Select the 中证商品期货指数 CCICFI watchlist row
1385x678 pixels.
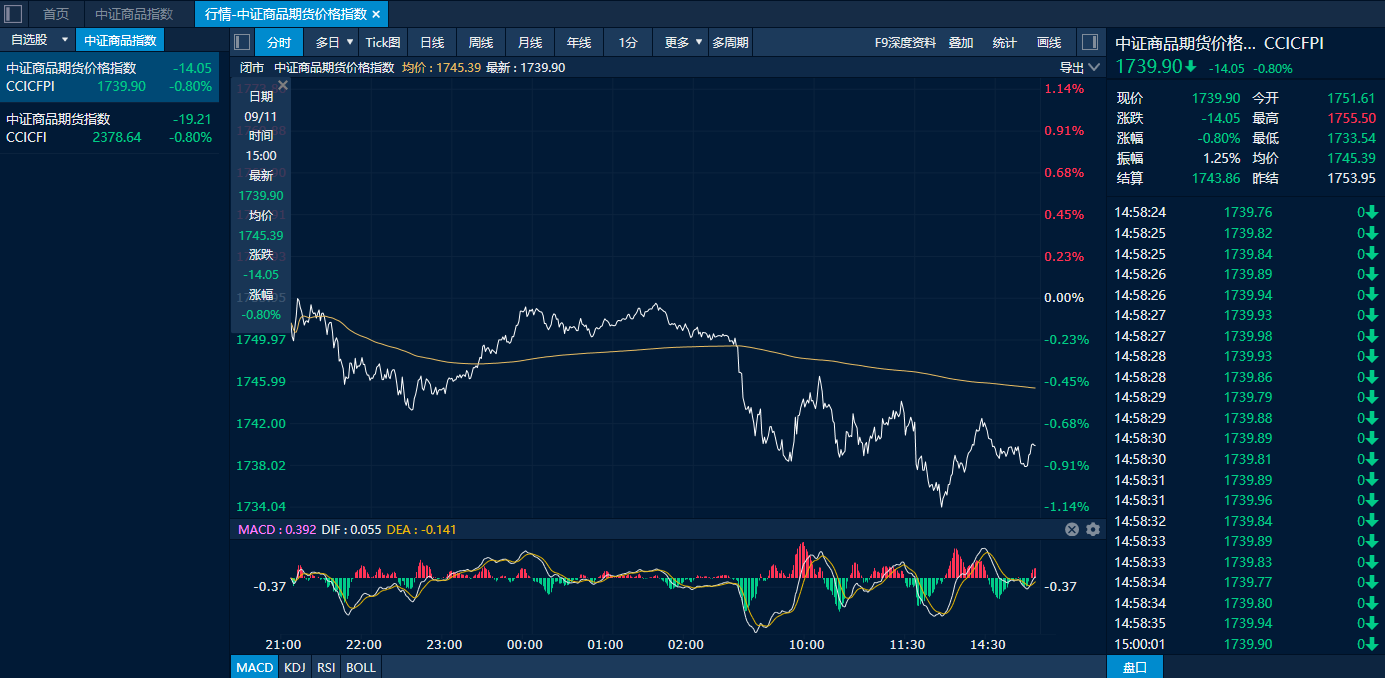point(109,128)
